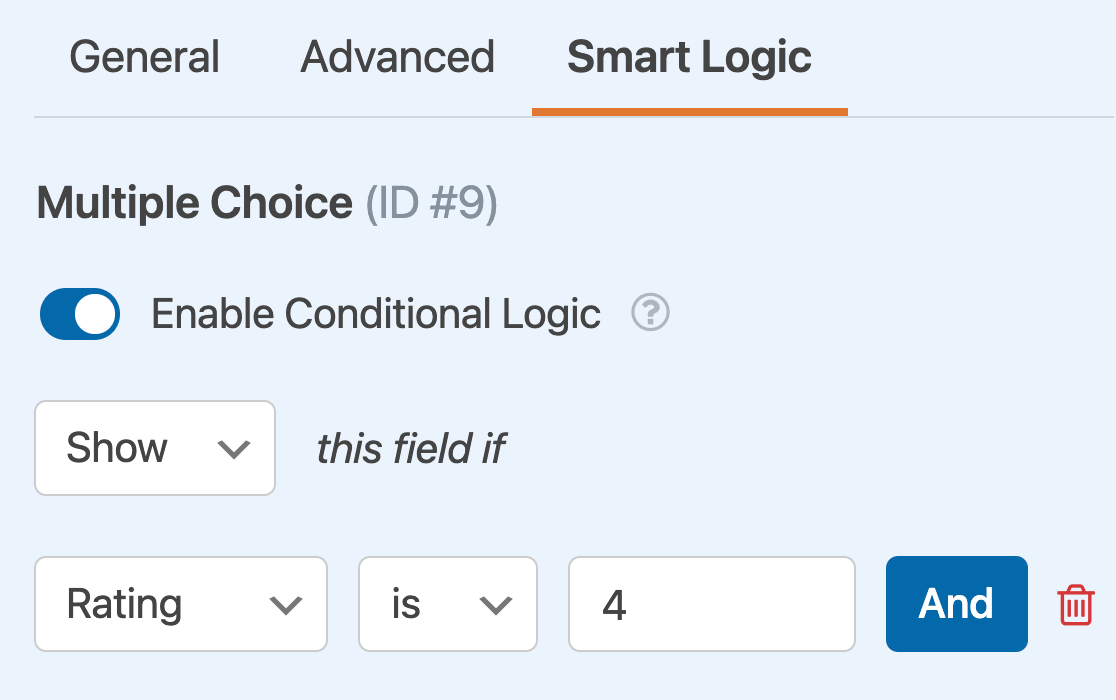1116x700 pixels.
Task: Click the '(ID #9)' field identifier text
Action: click(431, 204)
